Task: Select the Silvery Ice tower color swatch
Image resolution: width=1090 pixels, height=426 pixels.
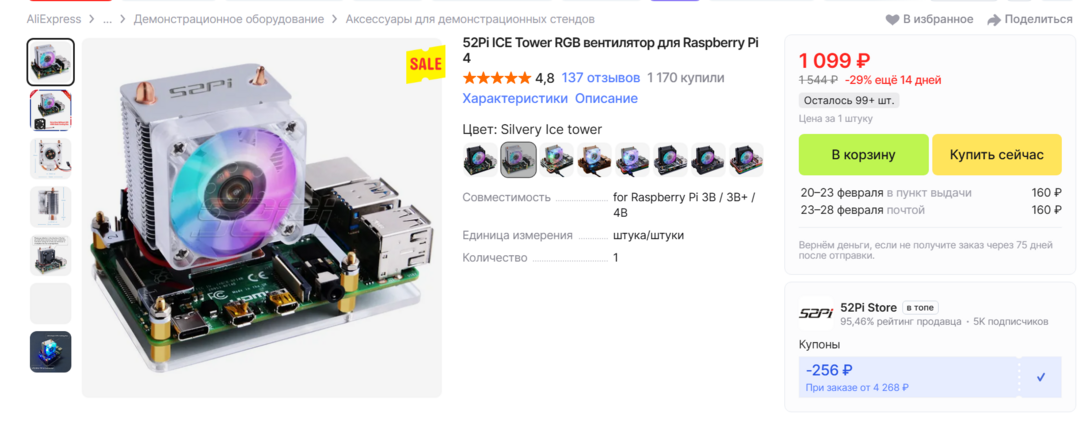Action: tap(518, 160)
